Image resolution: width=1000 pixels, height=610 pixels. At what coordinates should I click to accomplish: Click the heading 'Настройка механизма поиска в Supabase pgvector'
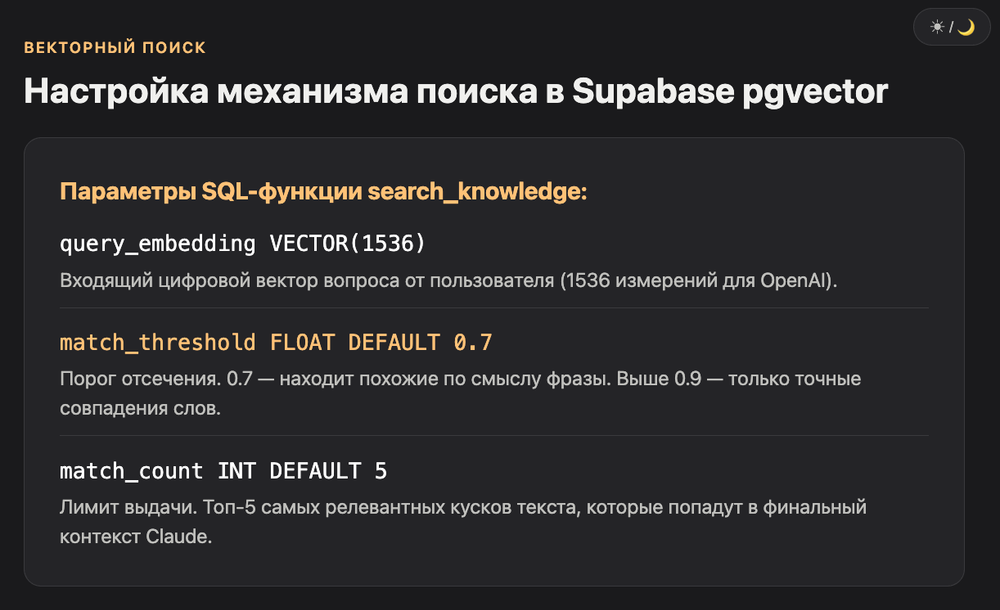455,91
